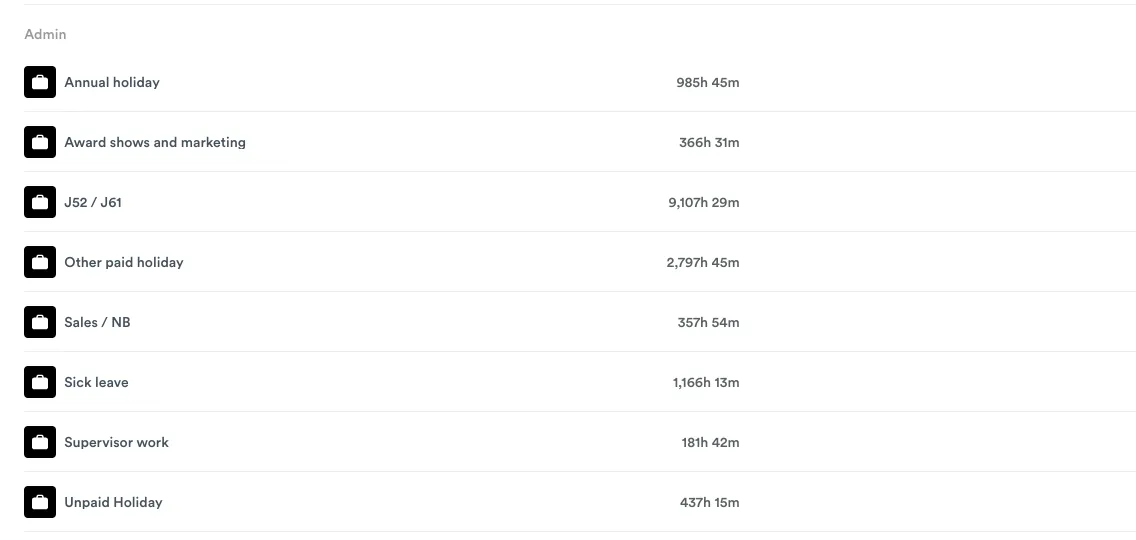Open the Other paid holiday entry
Image resolution: width=1136 pixels, height=540 pixels.
click(124, 262)
